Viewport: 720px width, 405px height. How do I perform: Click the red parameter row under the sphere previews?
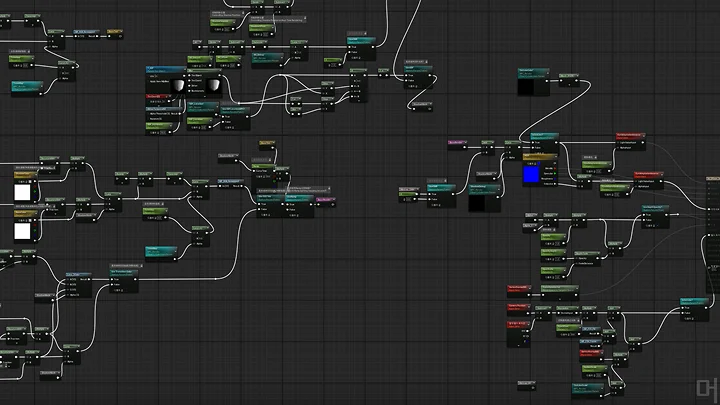158,96
